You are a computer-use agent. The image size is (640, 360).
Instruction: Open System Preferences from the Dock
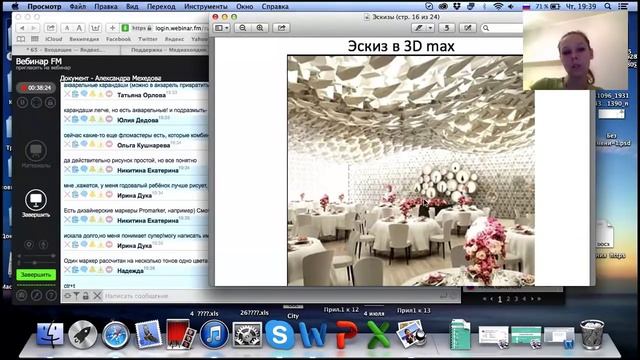pyautogui.click(x=247, y=335)
